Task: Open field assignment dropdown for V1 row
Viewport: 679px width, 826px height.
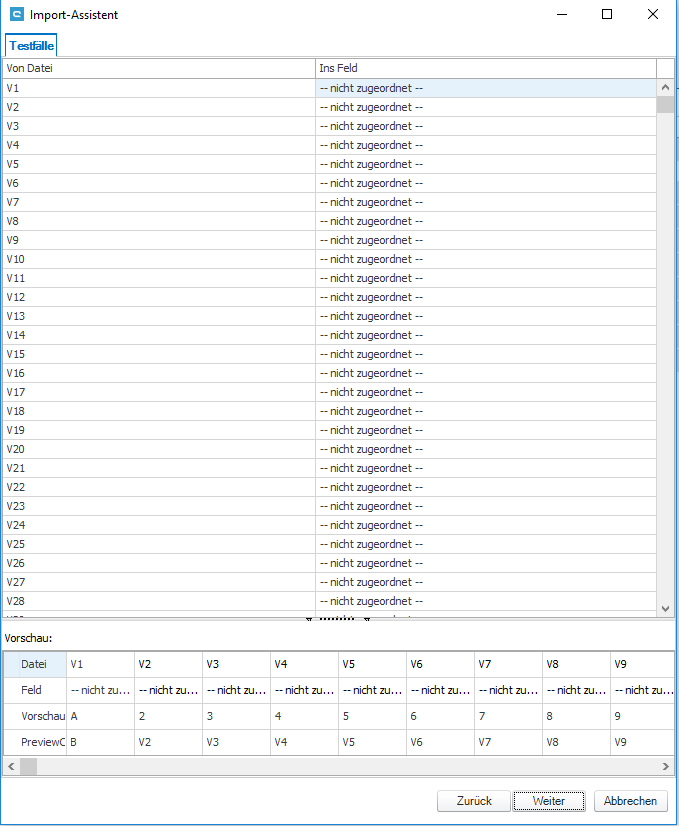Action: (x=485, y=88)
